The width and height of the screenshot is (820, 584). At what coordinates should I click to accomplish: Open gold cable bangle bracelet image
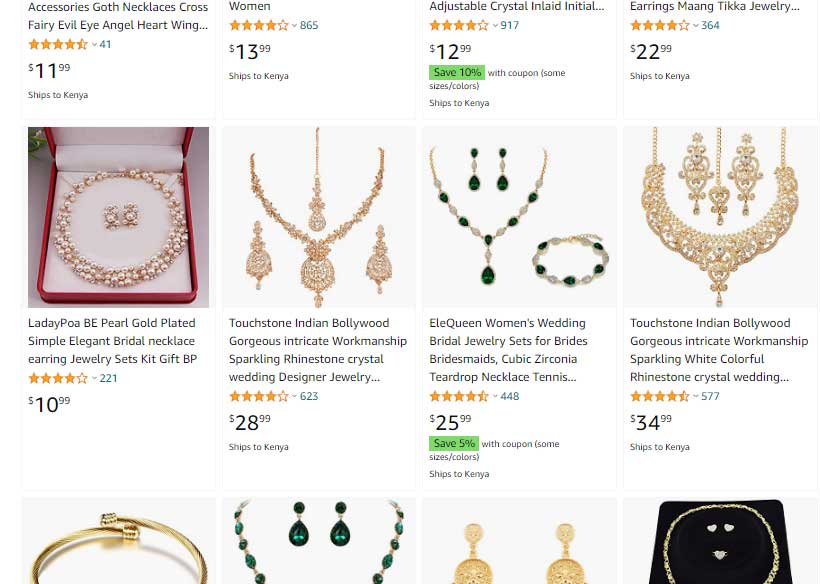point(119,541)
